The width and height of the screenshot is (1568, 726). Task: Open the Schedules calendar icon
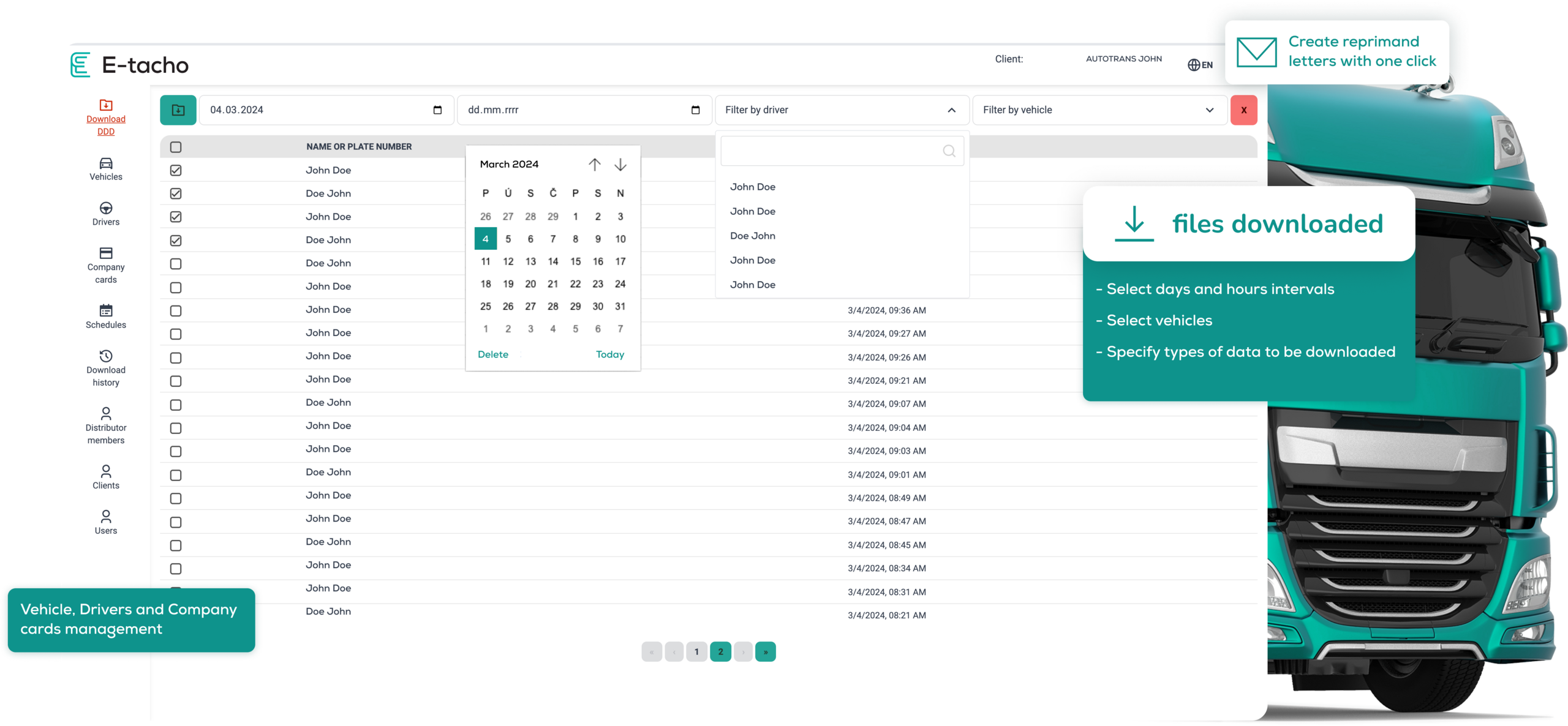click(106, 310)
